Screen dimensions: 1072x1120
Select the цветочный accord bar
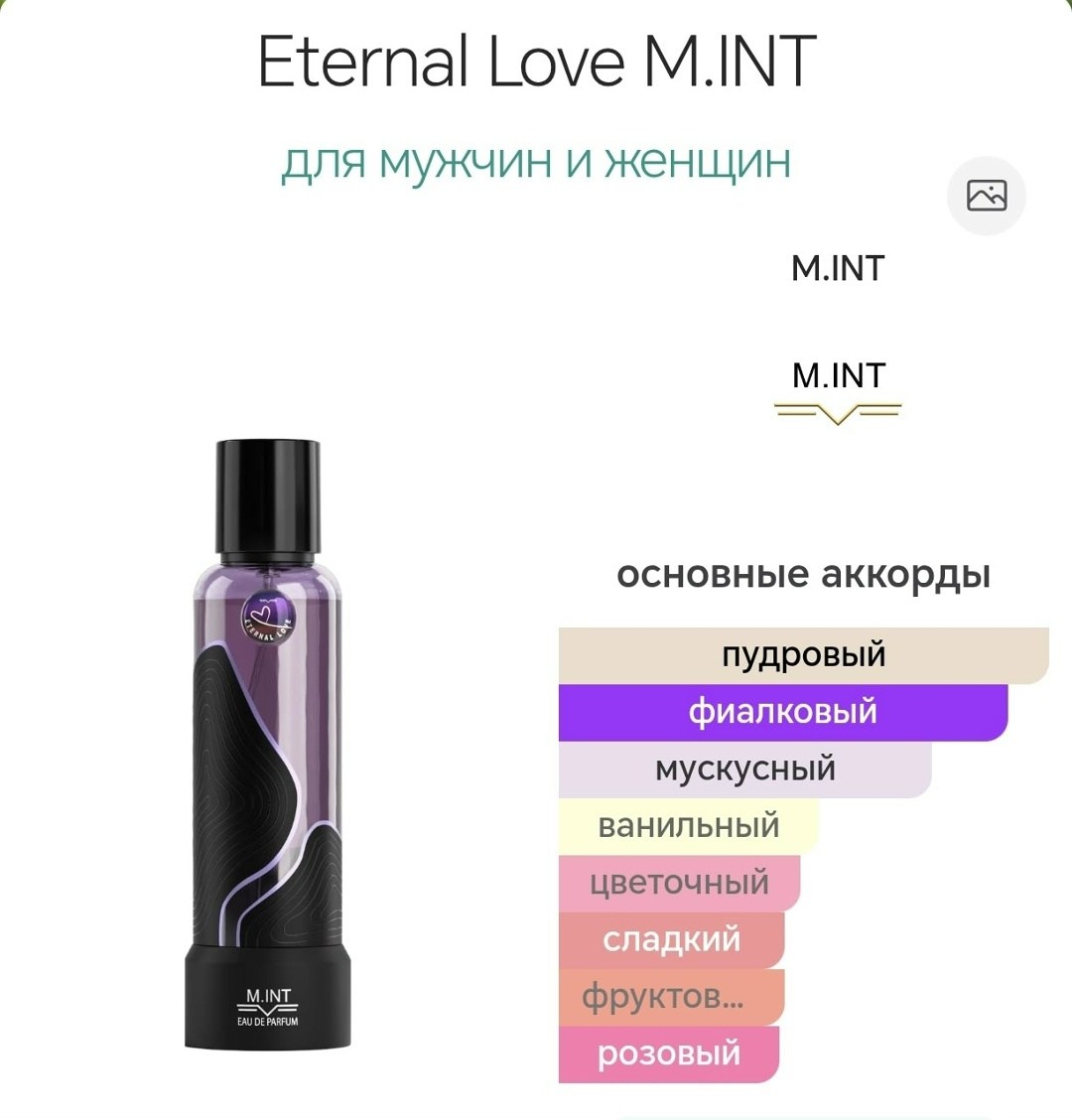679,883
